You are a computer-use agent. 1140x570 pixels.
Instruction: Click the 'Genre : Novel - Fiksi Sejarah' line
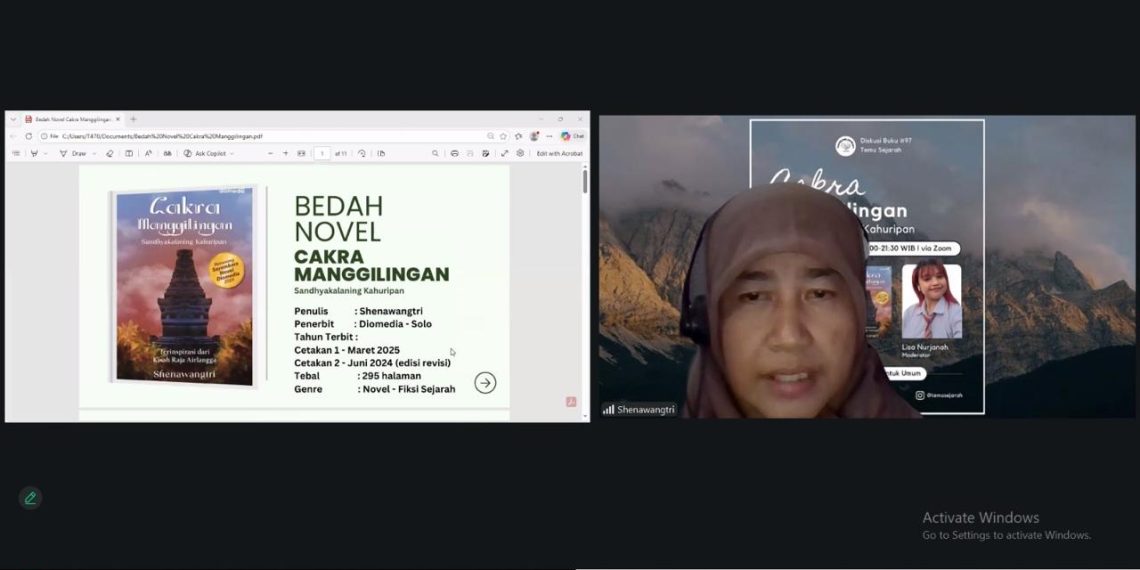[374, 389]
